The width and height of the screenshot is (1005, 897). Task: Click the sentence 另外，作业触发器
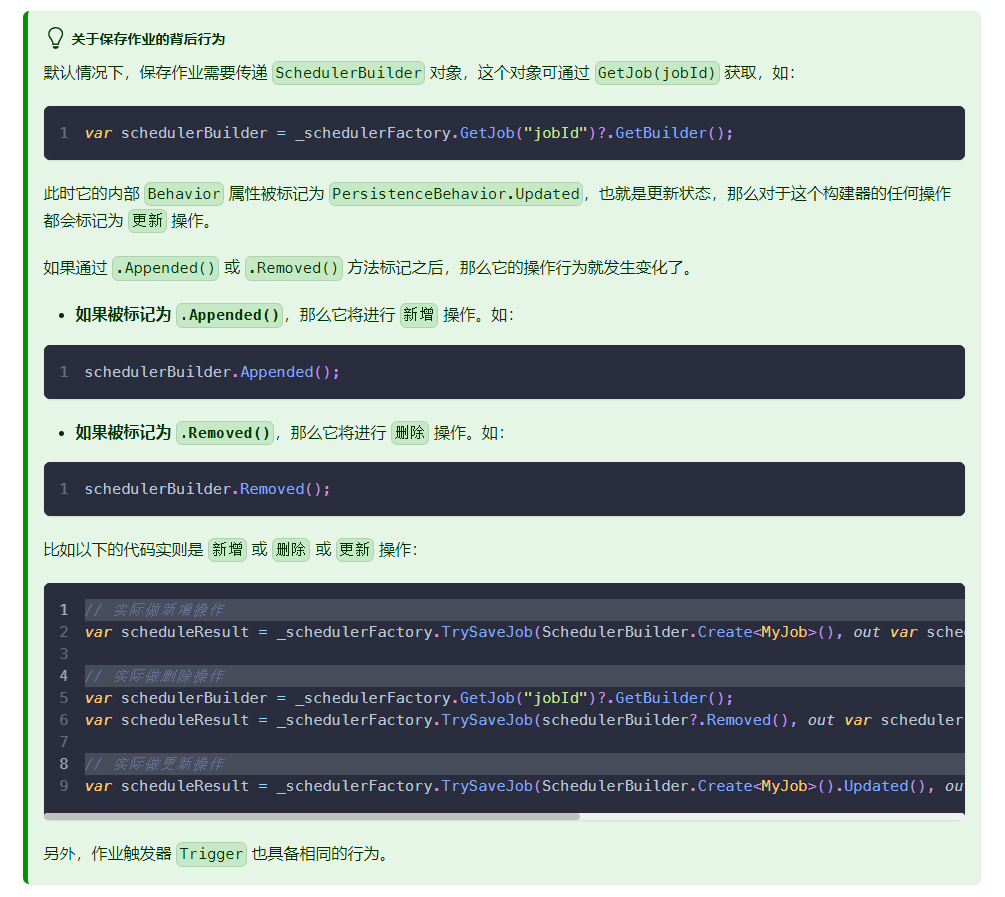pyautogui.click(x=215, y=854)
